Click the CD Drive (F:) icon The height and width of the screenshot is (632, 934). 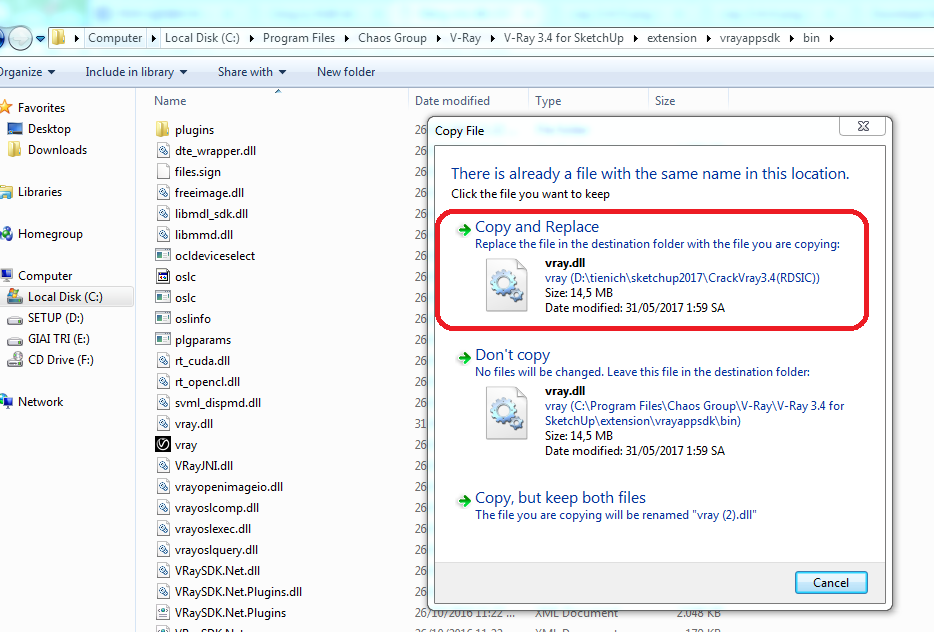click(15, 360)
